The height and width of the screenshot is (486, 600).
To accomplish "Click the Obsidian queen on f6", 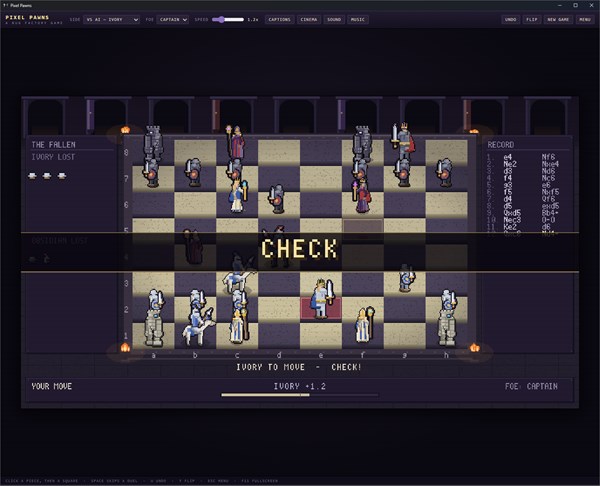I will (x=362, y=196).
